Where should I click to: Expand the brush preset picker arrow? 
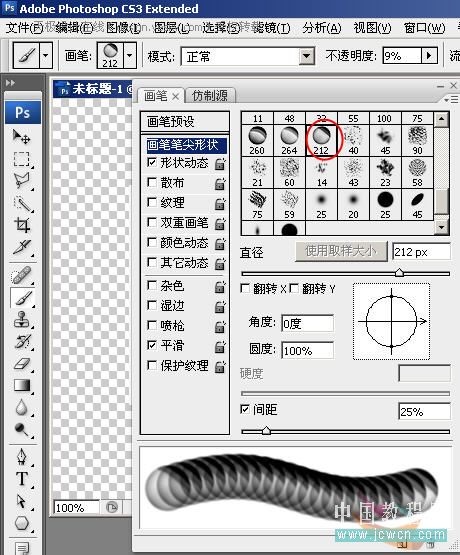click(130, 55)
